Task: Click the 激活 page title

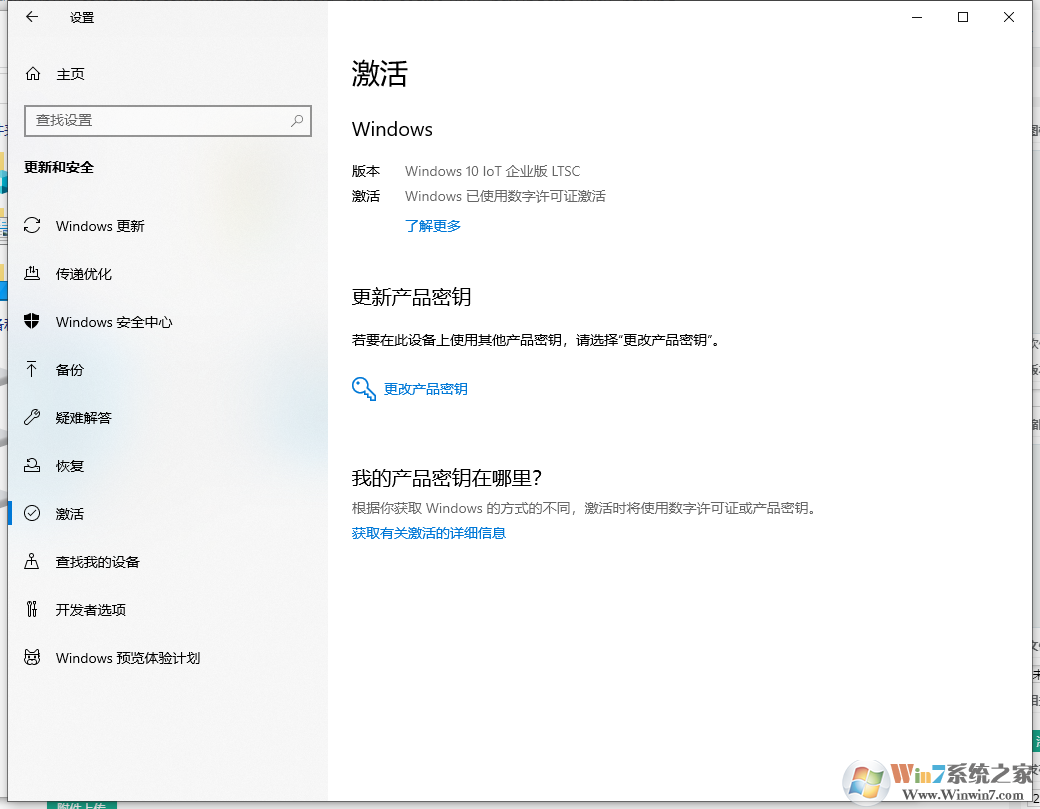Action: click(379, 73)
